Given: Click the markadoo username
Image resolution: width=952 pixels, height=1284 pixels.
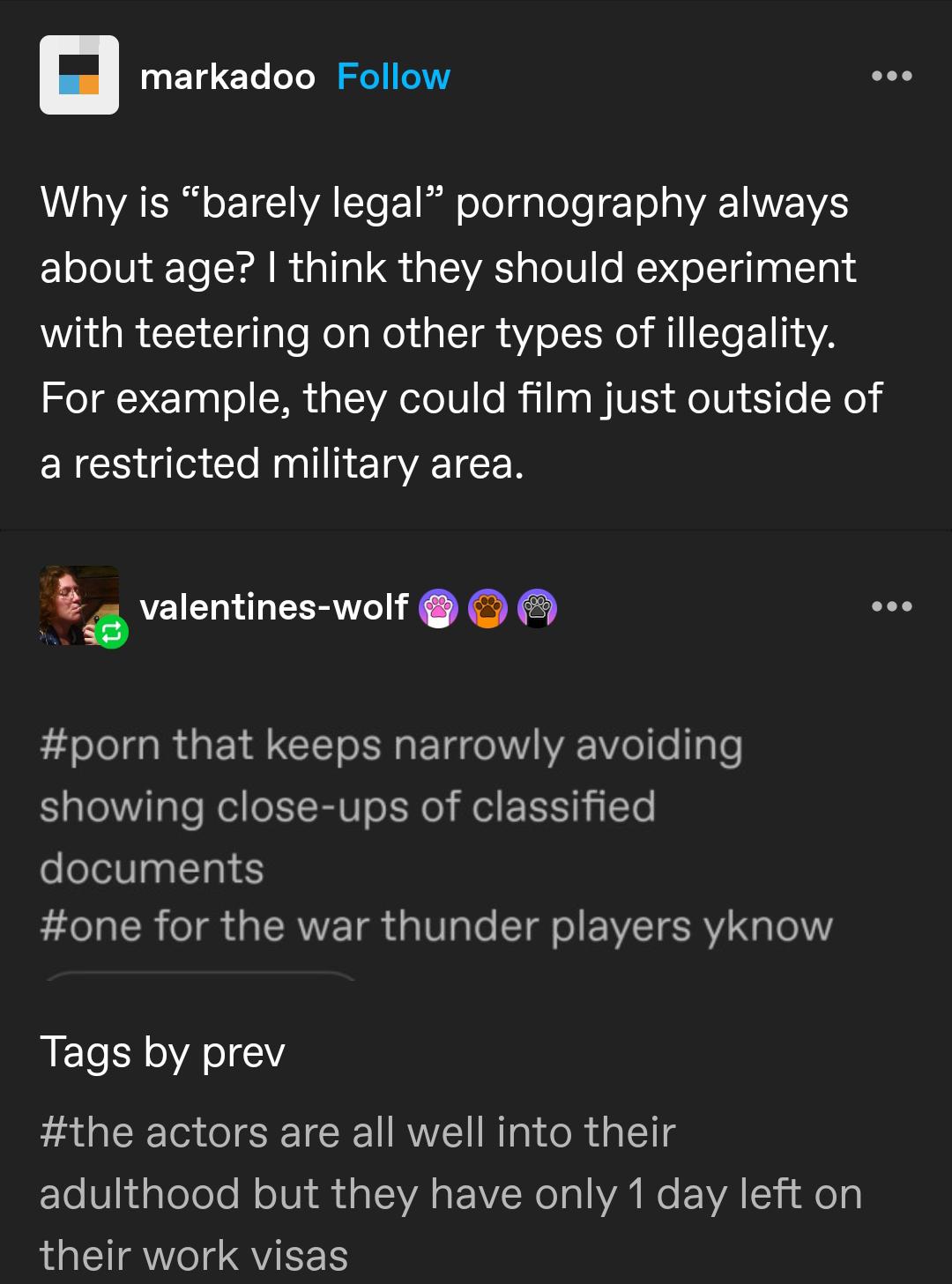Looking at the screenshot, I should pos(227,77).
